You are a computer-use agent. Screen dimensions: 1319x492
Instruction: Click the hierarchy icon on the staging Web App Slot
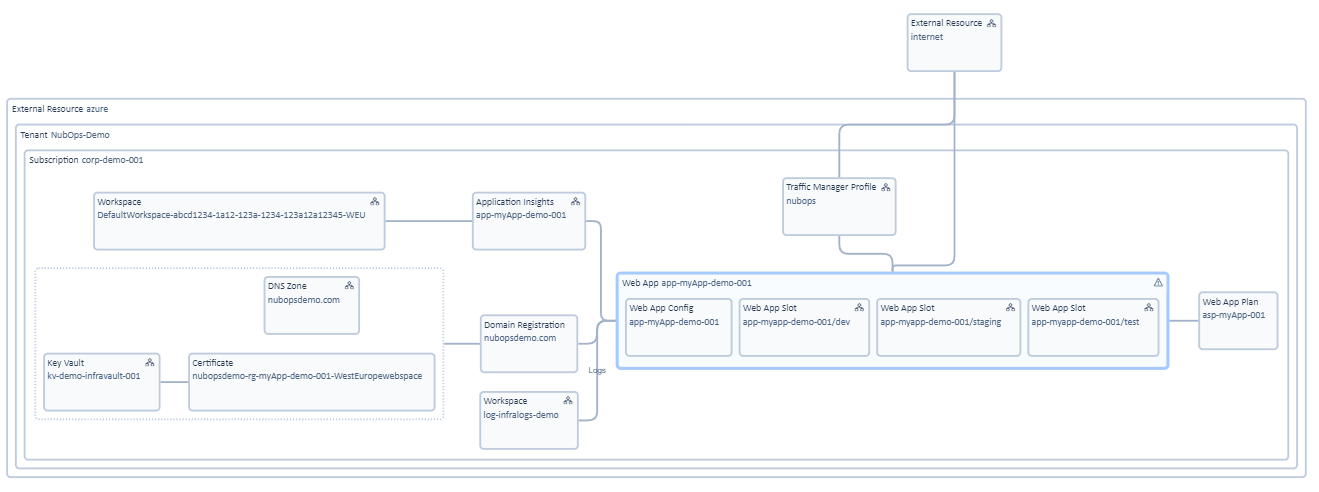[x=1011, y=308]
